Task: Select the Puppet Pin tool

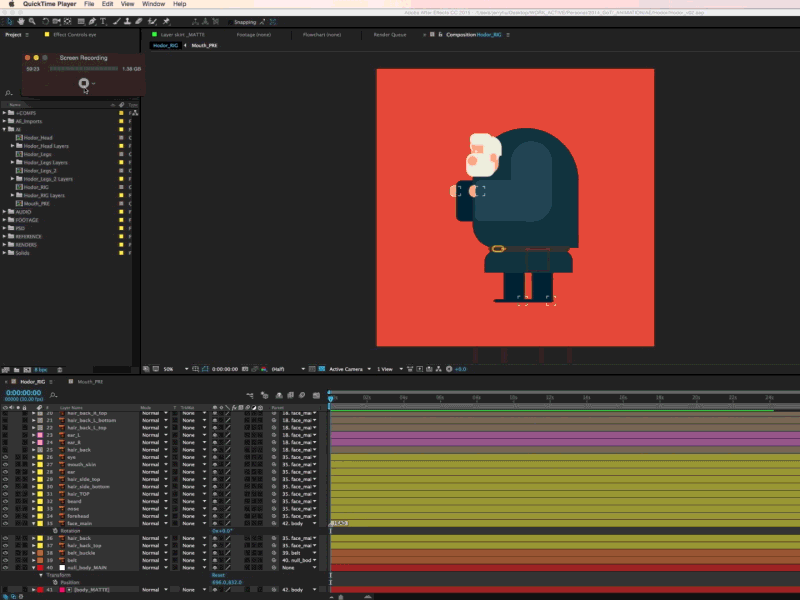Action: click(166, 21)
